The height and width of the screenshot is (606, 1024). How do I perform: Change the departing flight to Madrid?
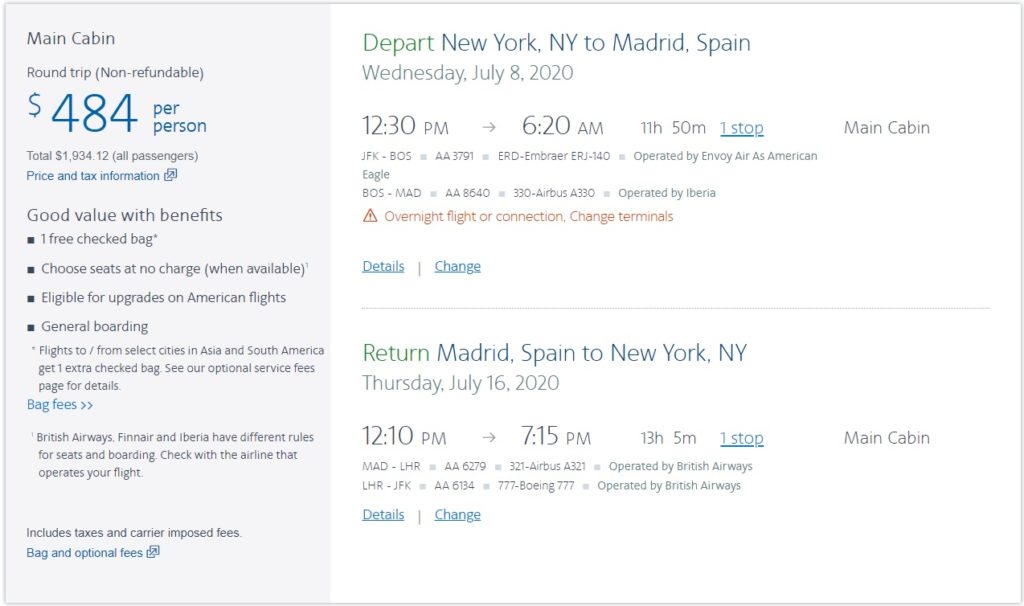[x=457, y=266]
